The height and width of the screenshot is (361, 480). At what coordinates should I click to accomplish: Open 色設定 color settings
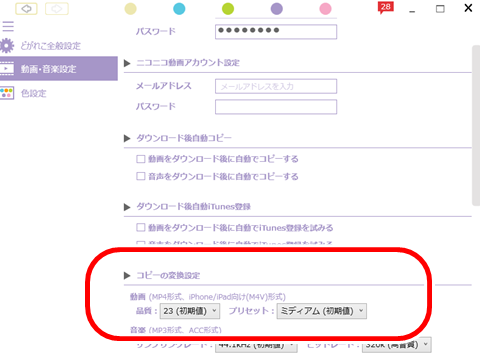coord(33,93)
